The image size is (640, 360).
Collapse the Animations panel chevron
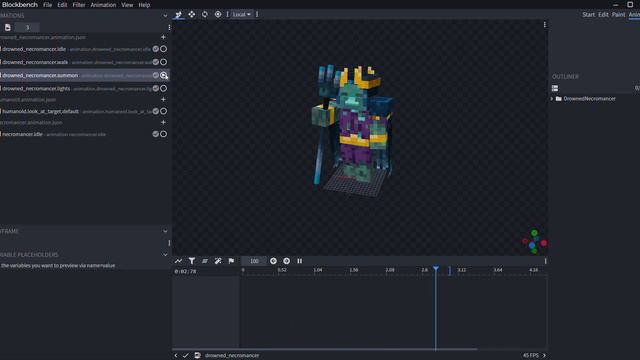click(165, 16)
